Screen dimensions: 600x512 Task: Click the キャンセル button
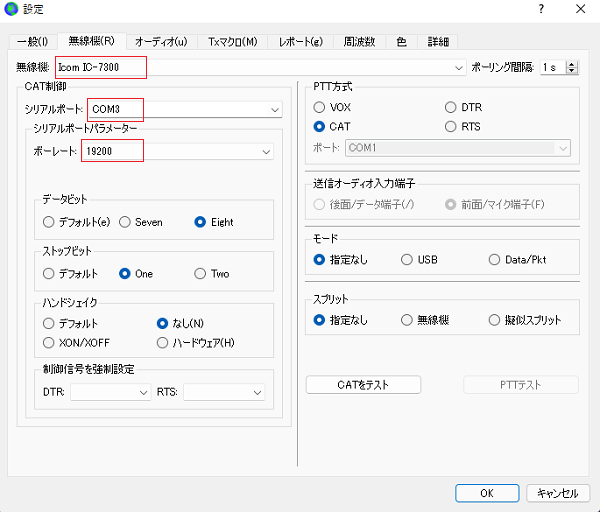[x=557, y=493]
